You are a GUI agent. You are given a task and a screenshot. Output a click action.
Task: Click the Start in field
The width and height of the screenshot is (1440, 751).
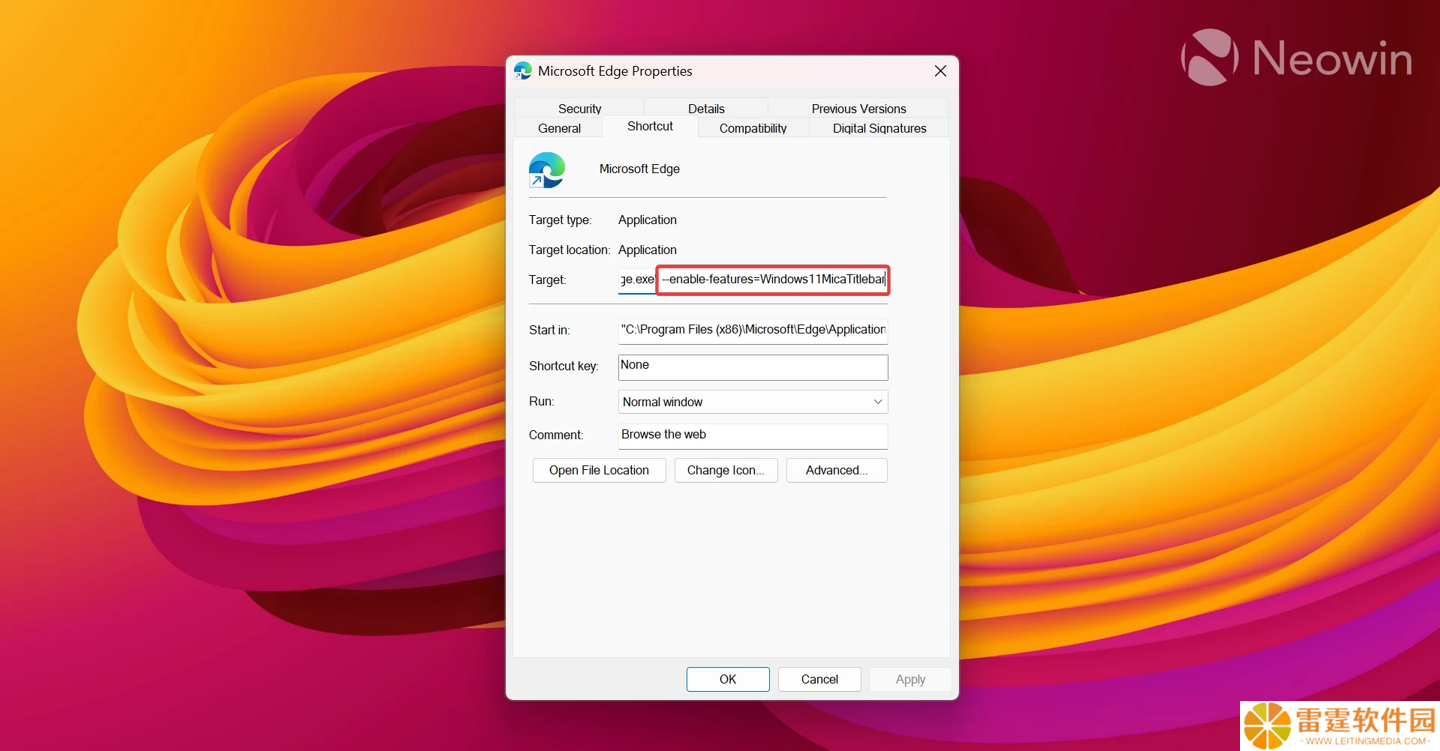tap(753, 330)
